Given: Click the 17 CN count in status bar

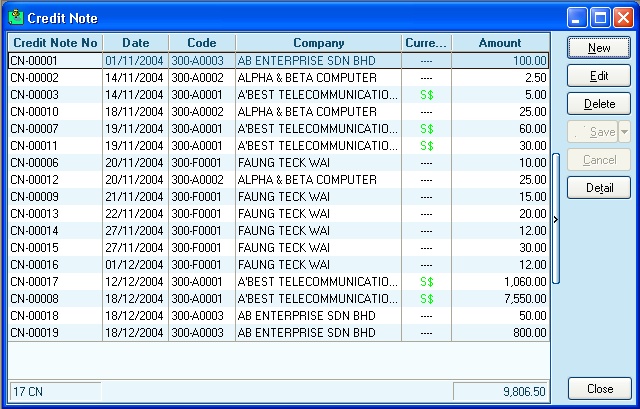Looking at the screenshot, I should 28,392.
